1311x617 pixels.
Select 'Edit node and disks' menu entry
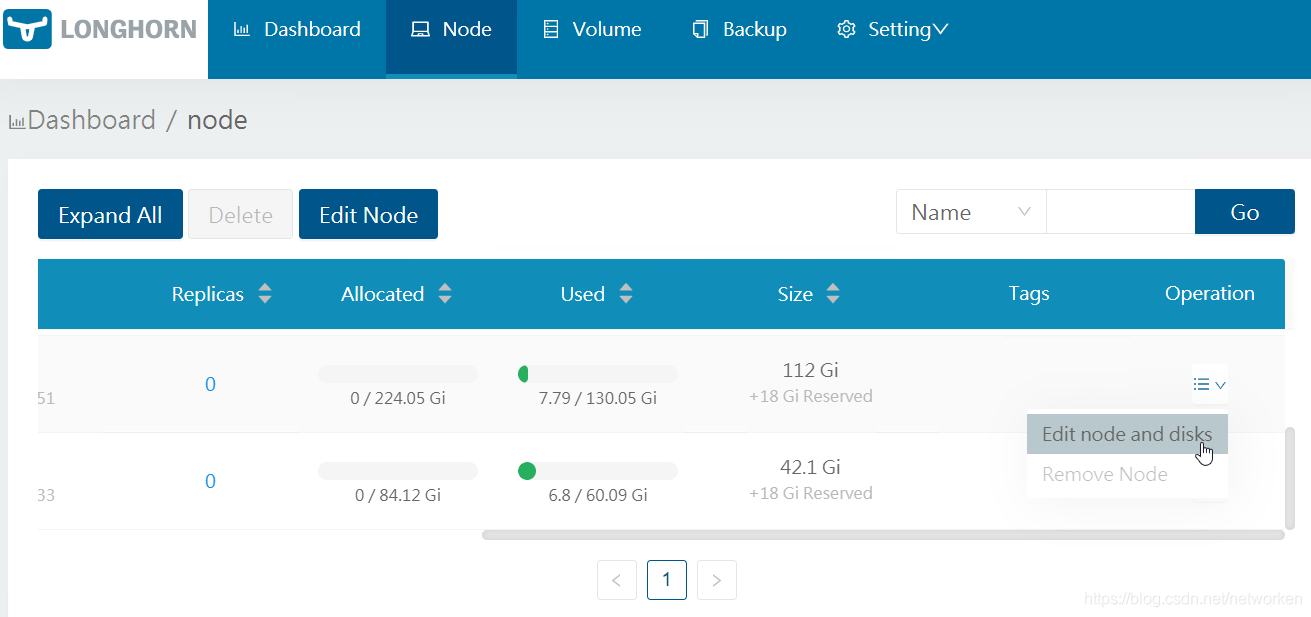(1127, 434)
